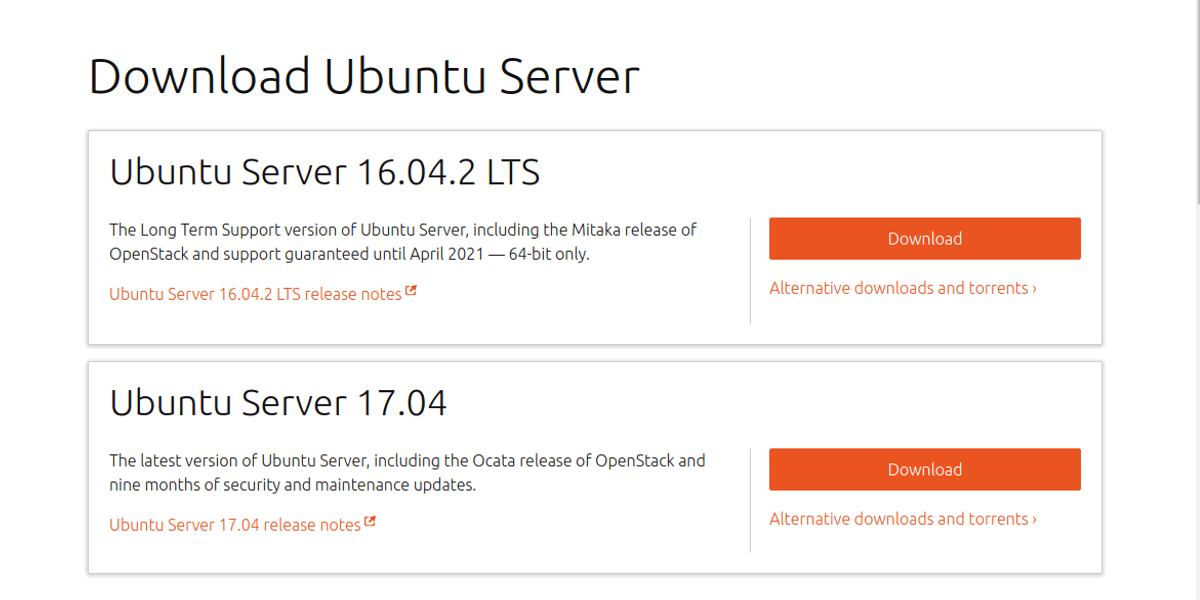Download Ubuntu Server 17.04
Screen dimensions: 1200x600
[924, 469]
